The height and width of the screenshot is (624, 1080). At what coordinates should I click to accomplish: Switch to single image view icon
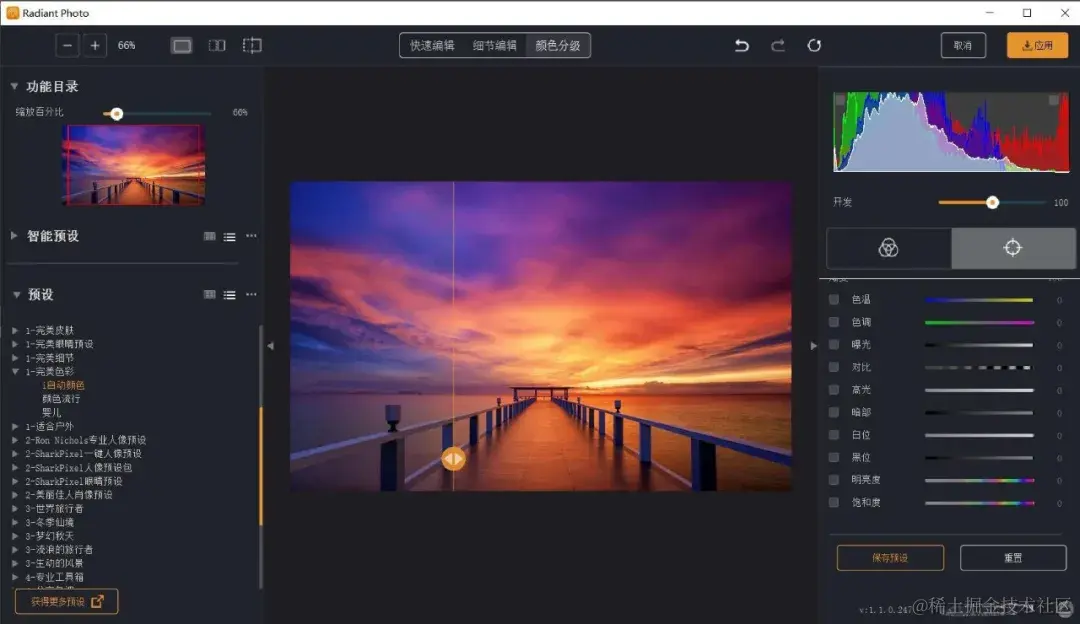point(182,45)
